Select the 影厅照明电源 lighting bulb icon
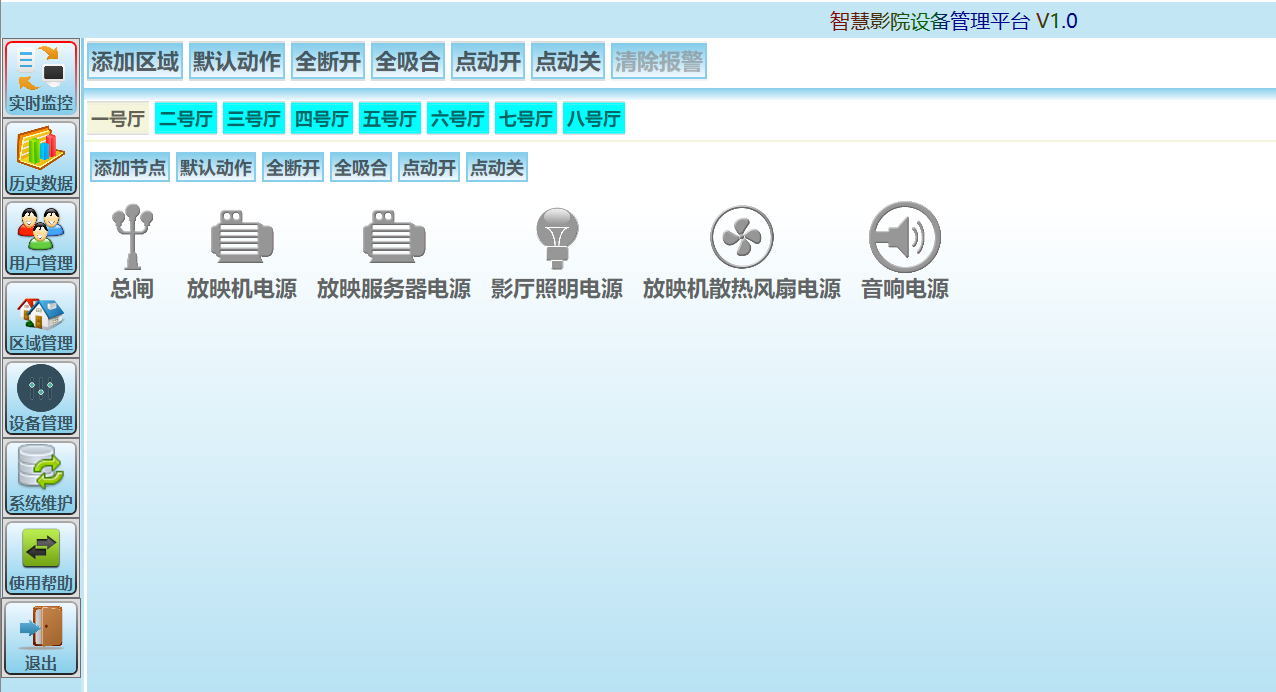The image size is (1276, 692). [556, 237]
